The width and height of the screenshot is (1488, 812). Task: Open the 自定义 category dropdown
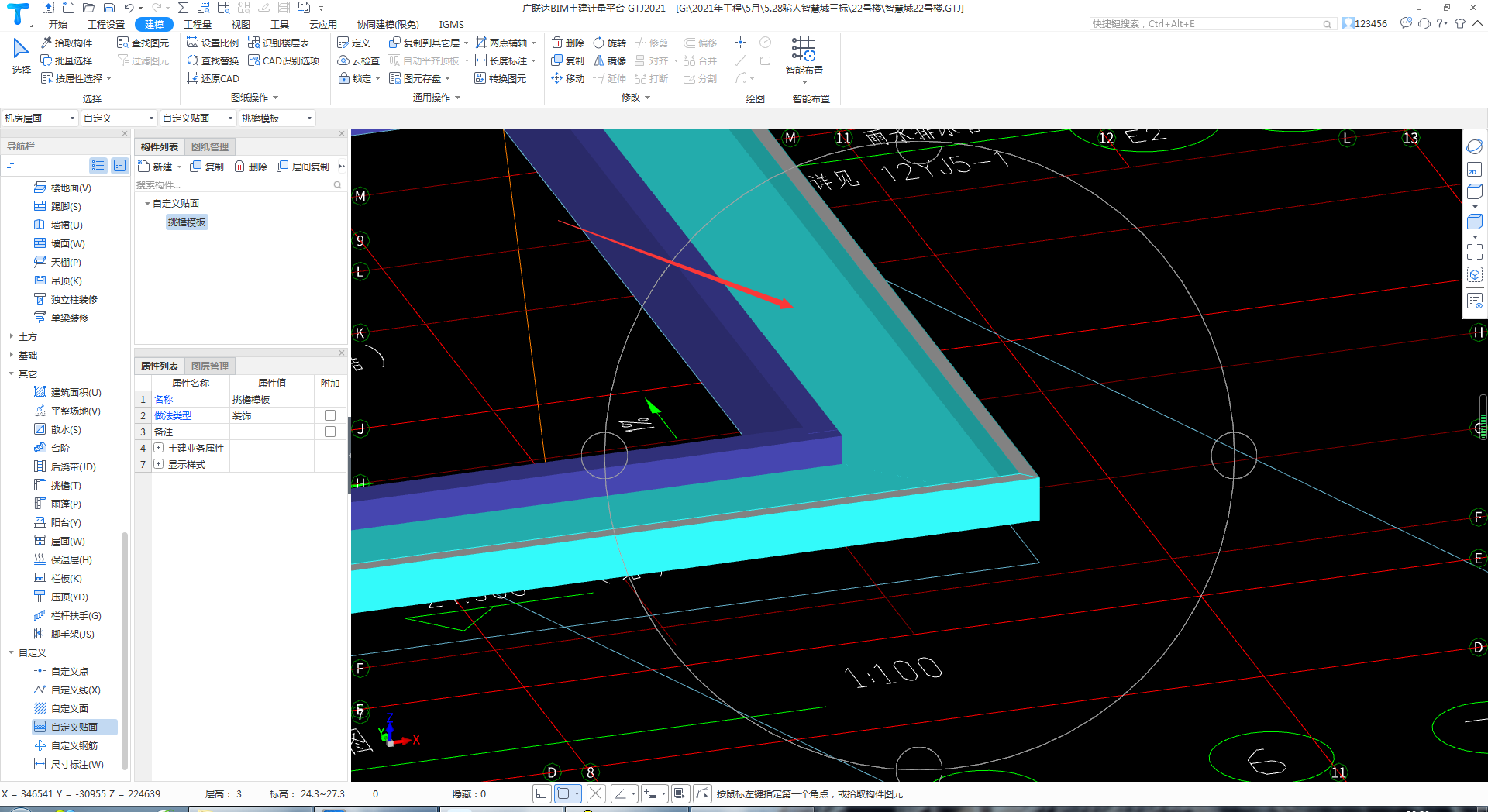(x=119, y=118)
